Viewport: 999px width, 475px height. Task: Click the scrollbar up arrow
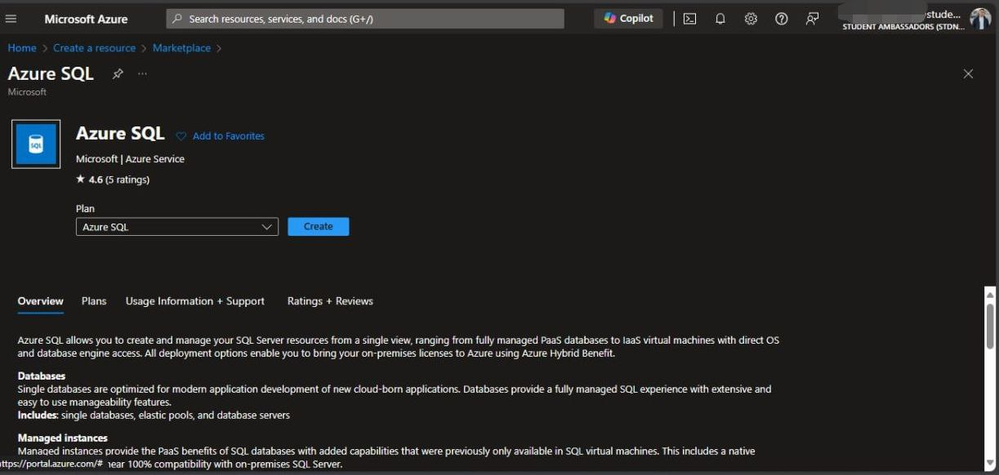(989, 294)
